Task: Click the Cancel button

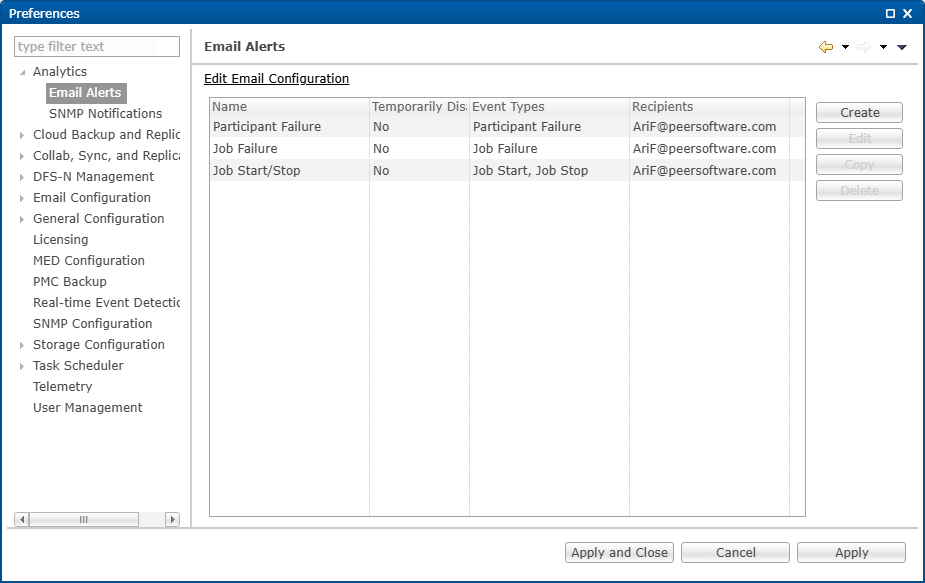Action: point(735,552)
